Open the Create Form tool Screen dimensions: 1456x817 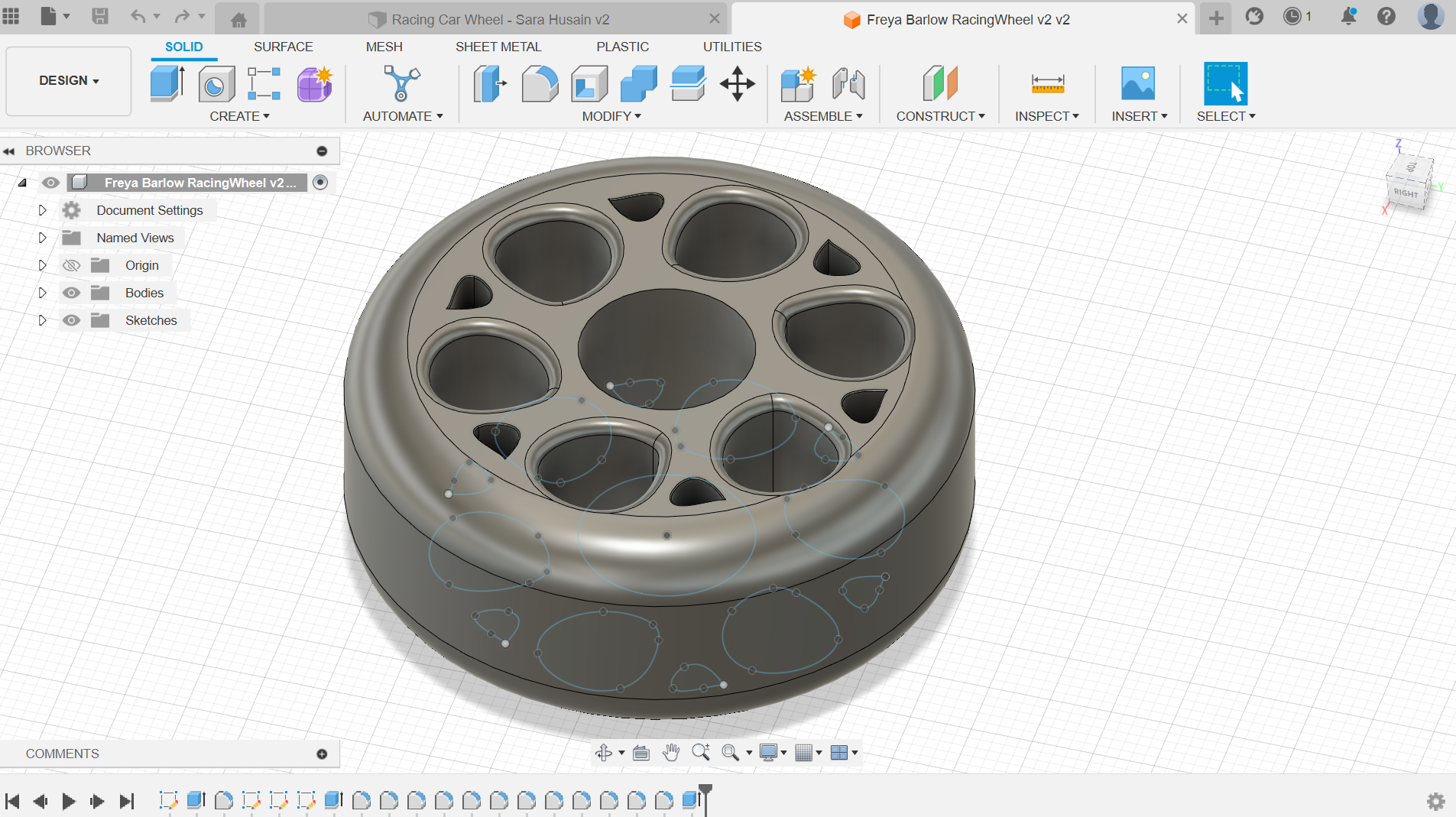pyautogui.click(x=314, y=83)
